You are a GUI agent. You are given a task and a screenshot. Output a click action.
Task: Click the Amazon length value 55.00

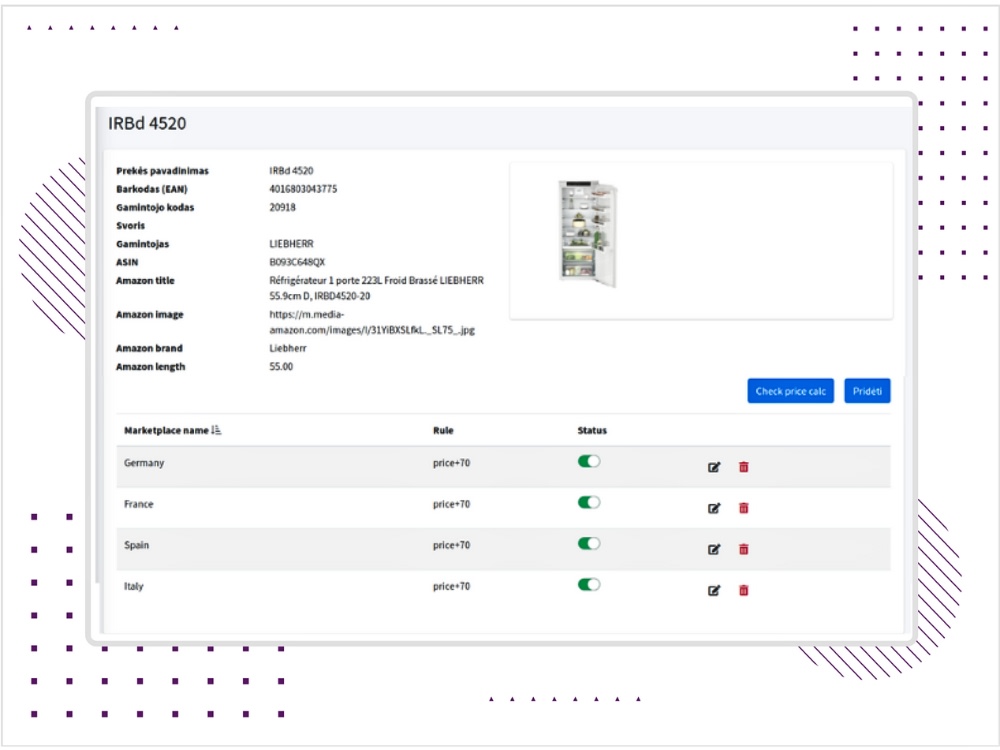pyautogui.click(x=281, y=367)
